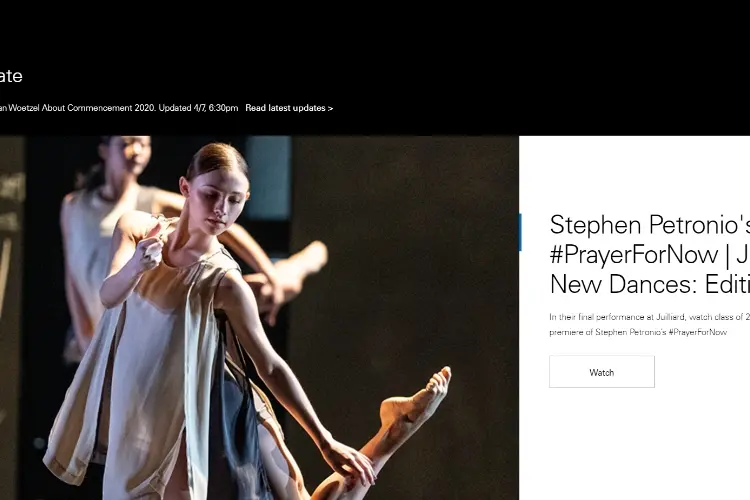Click the arrow after Read latest updates
This screenshot has width=750, height=500.
tap(330, 108)
